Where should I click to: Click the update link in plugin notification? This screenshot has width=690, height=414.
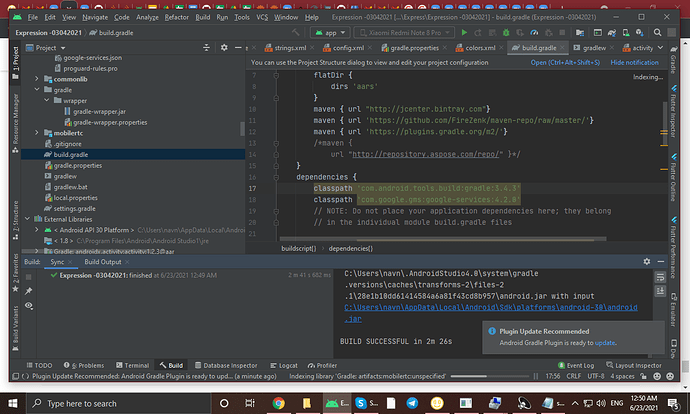point(606,341)
